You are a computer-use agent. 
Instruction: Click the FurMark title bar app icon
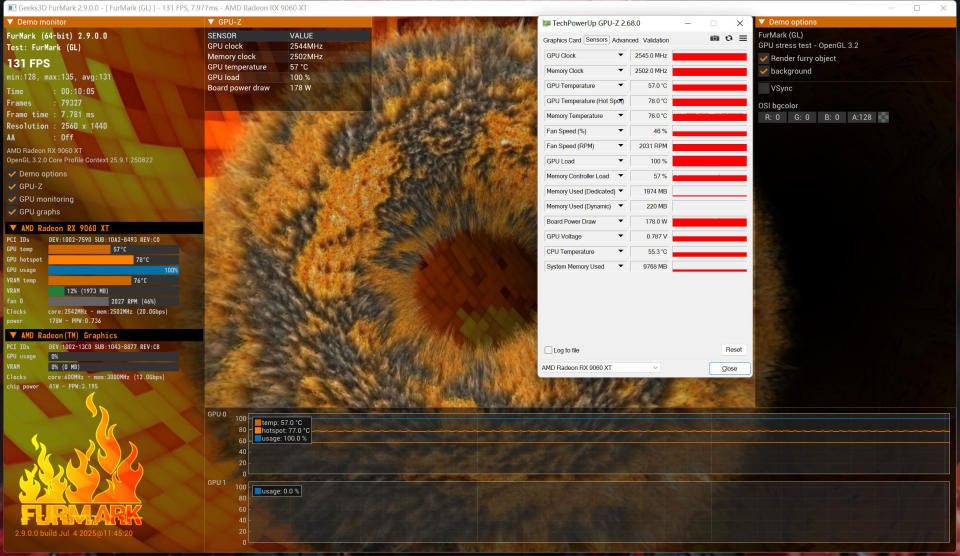point(13,8)
